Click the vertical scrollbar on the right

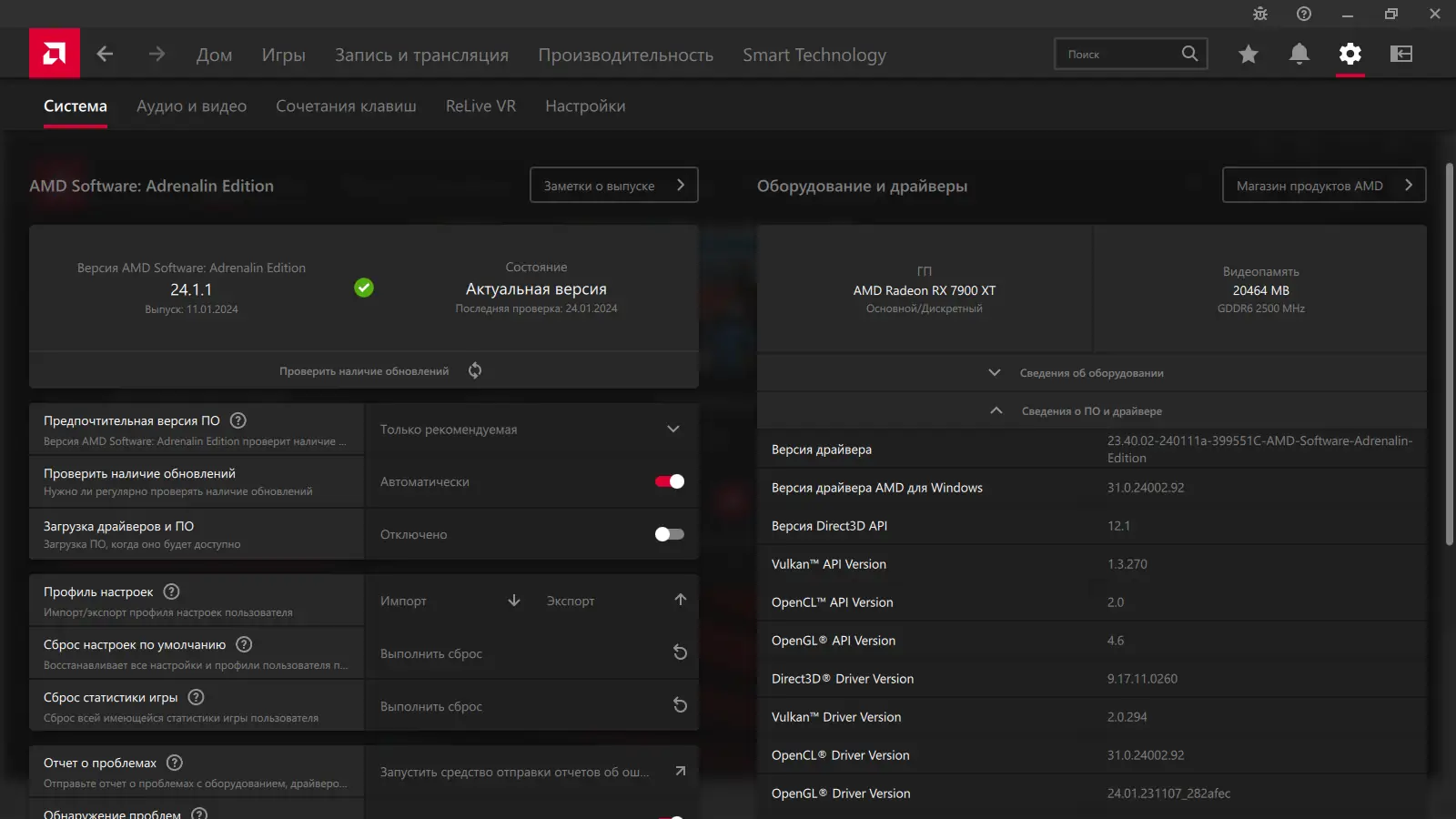1449,355
